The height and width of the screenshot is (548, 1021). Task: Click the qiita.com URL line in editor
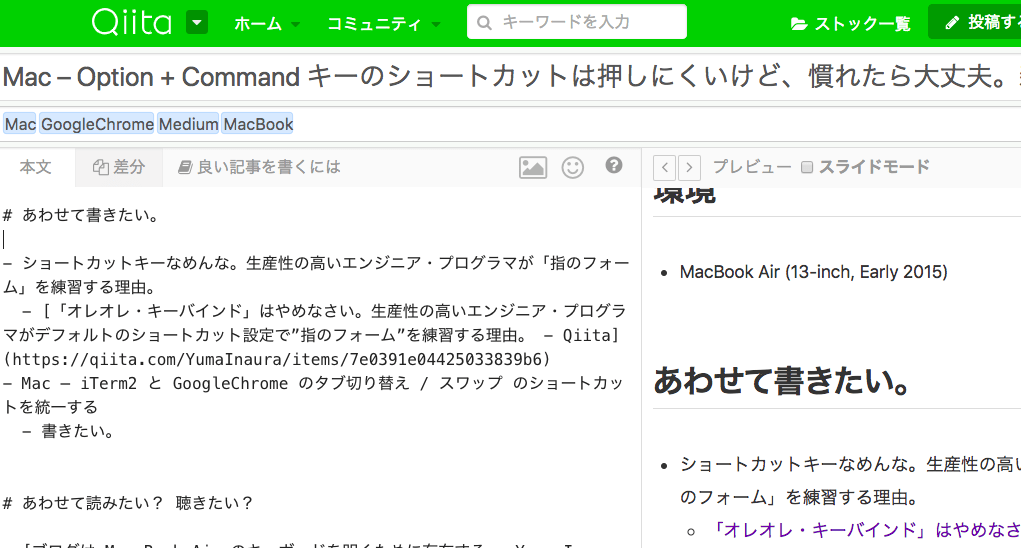point(277,359)
